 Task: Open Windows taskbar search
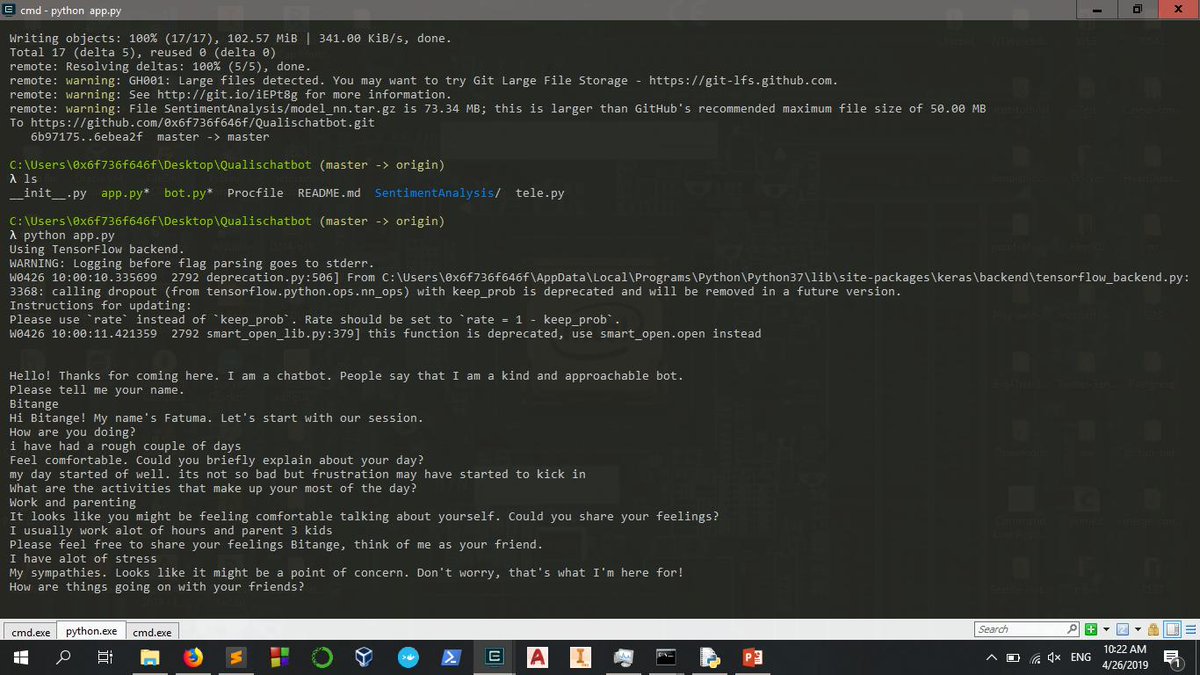point(63,657)
